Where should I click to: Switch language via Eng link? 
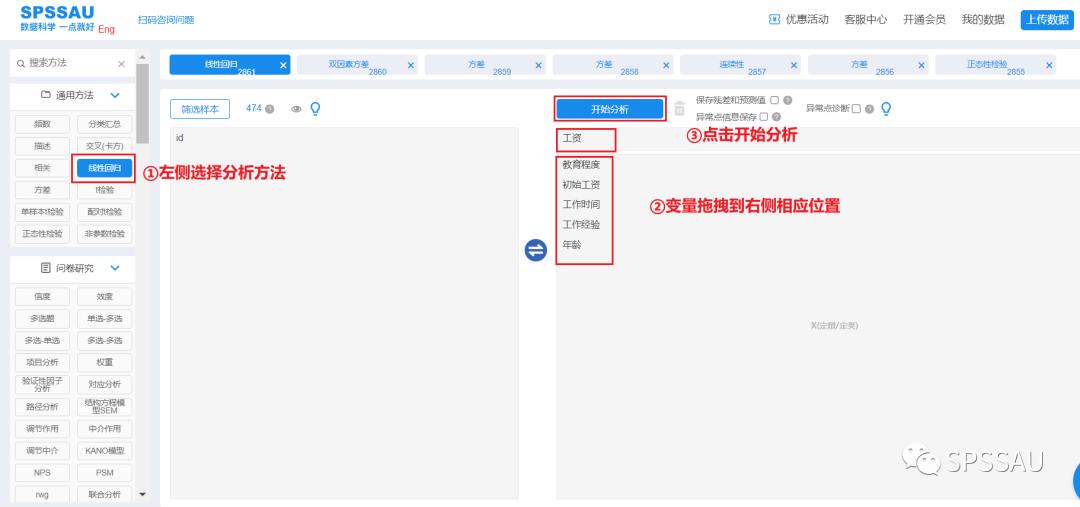107,29
